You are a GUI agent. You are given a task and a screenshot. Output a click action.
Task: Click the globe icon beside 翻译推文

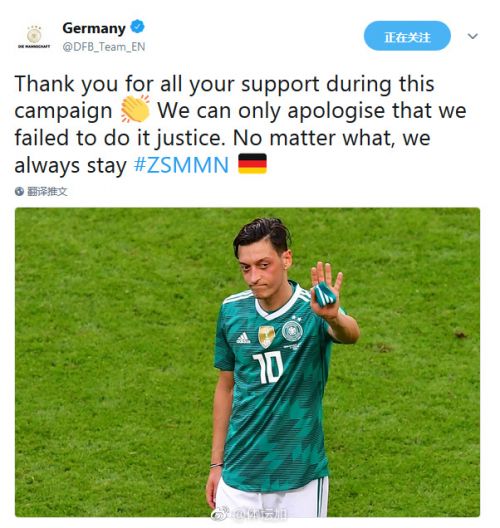click(x=19, y=191)
